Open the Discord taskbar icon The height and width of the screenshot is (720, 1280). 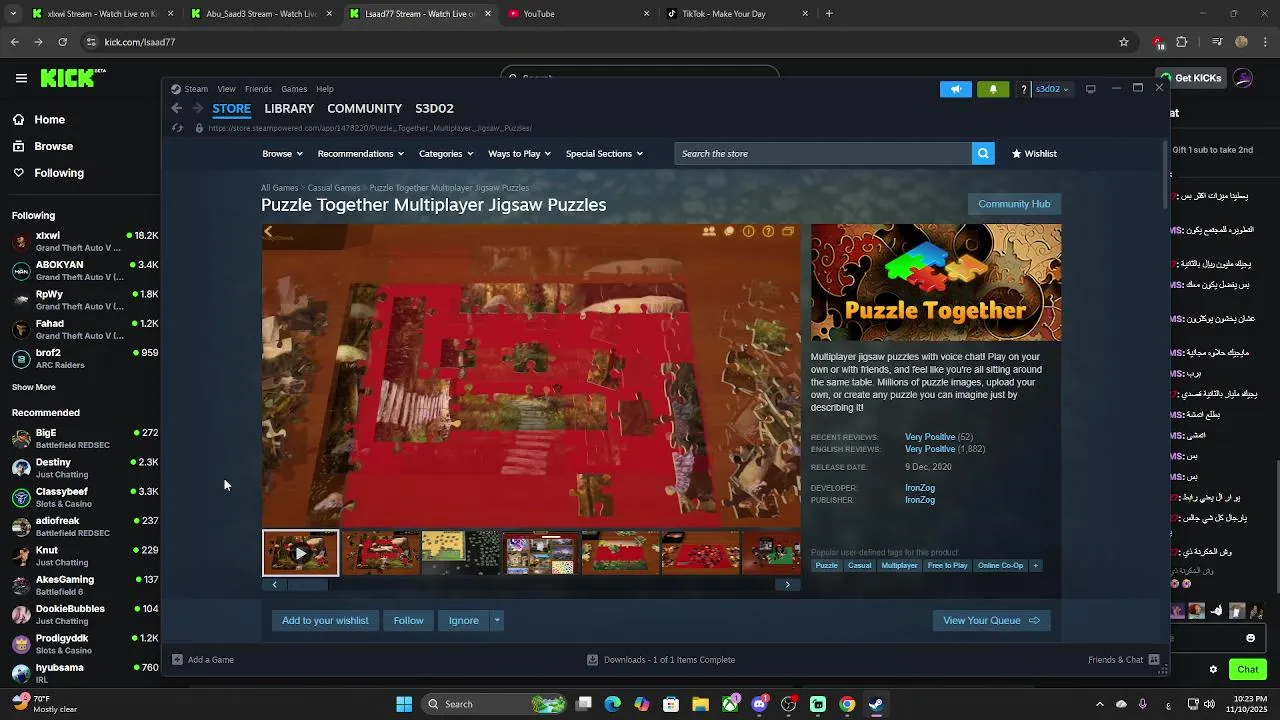759,704
